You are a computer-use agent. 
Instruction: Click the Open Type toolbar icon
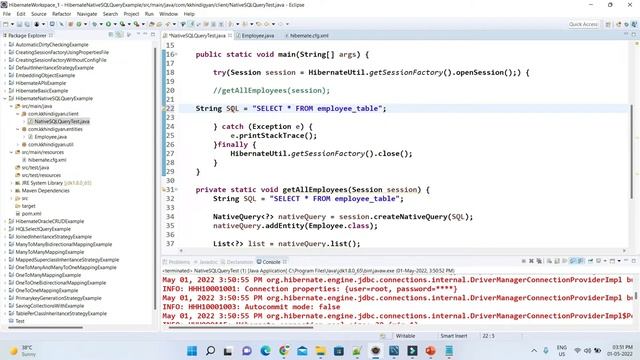[x=152, y=24]
